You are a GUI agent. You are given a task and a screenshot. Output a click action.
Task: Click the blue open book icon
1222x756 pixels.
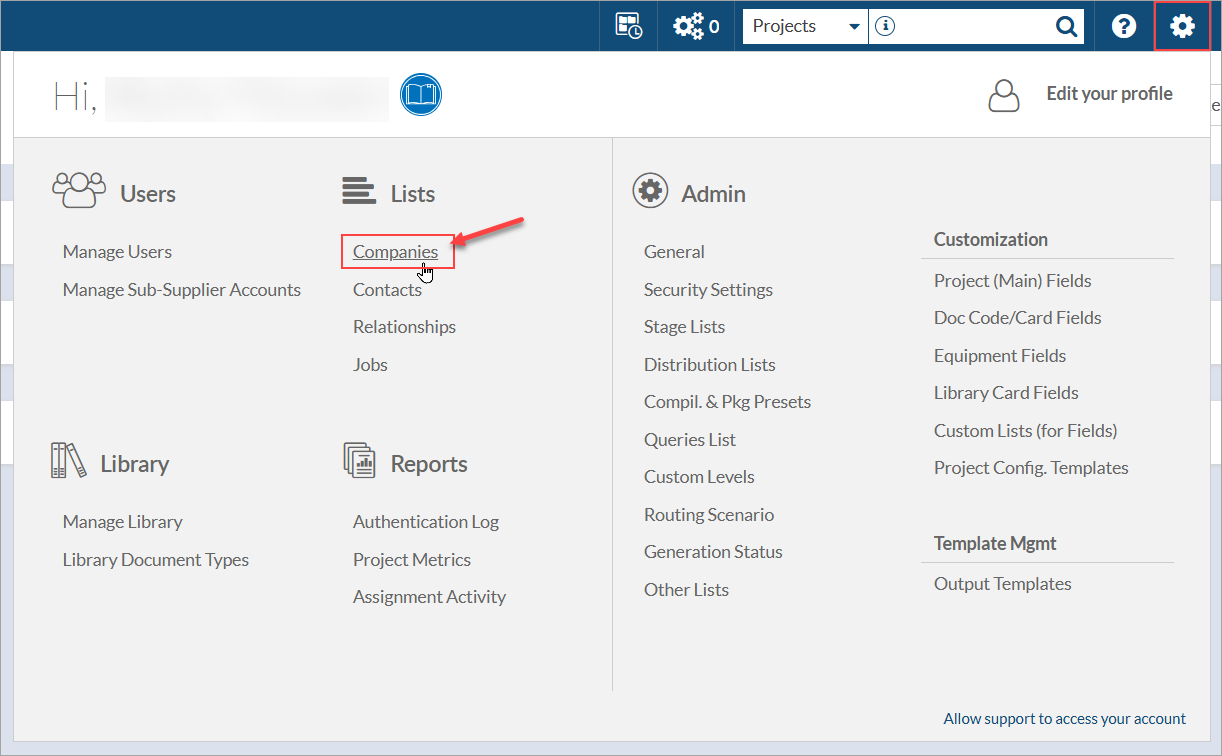[421, 95]
